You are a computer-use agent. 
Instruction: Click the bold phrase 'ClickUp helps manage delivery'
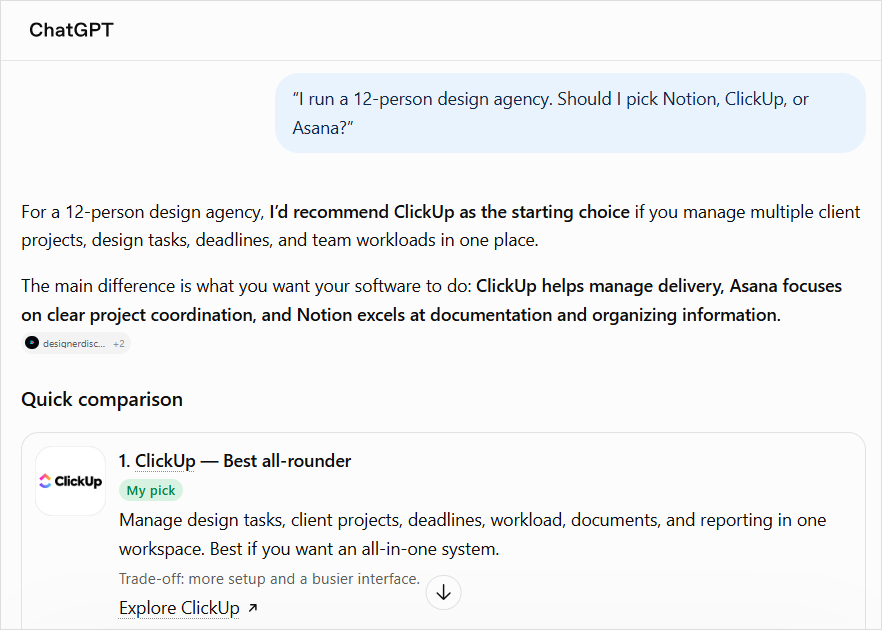[599, 286]
